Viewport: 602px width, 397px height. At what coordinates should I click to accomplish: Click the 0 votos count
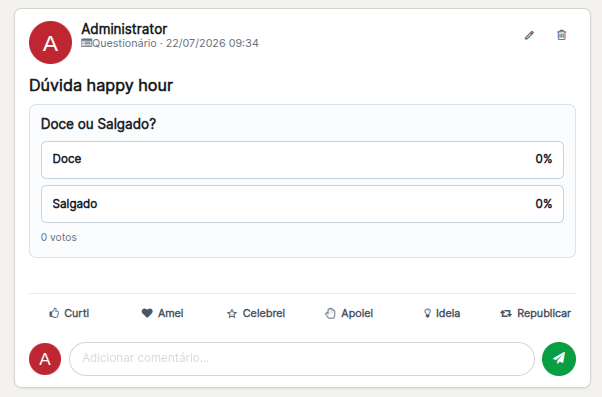59,237
